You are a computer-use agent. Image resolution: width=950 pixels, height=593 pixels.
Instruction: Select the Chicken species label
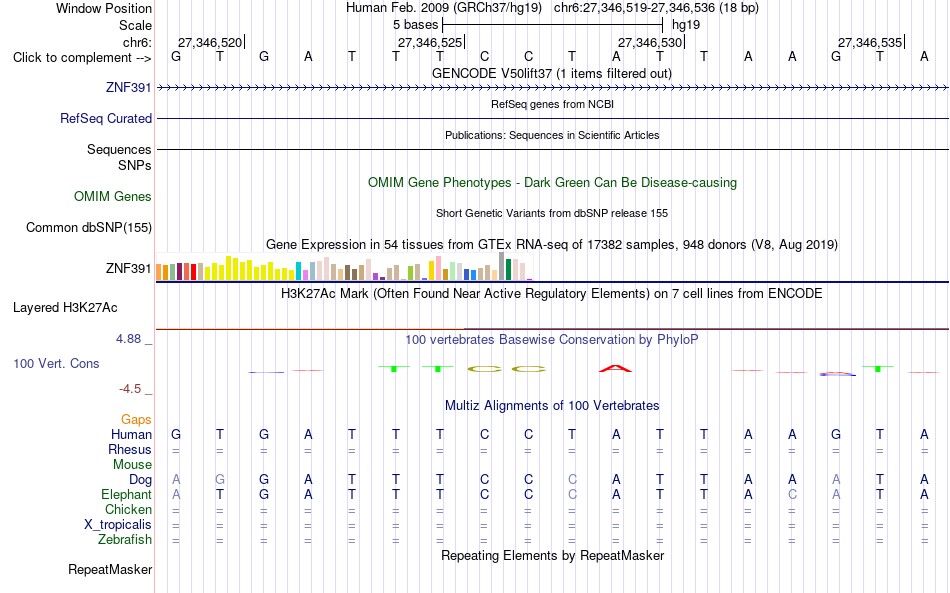128,509
